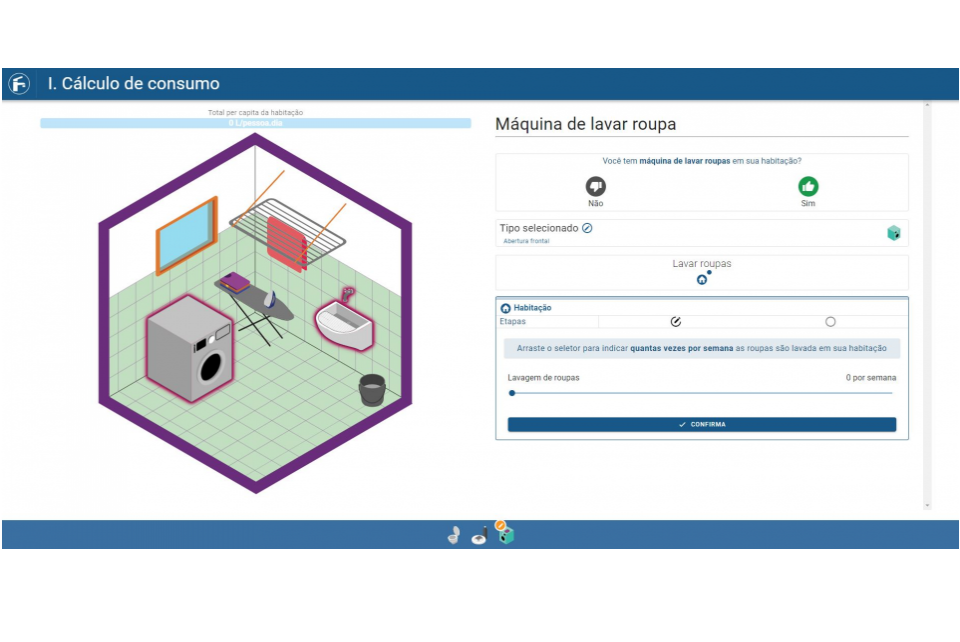Click the Abertura frontal type link
Screen dimensions: 960x642
point(526,241)
